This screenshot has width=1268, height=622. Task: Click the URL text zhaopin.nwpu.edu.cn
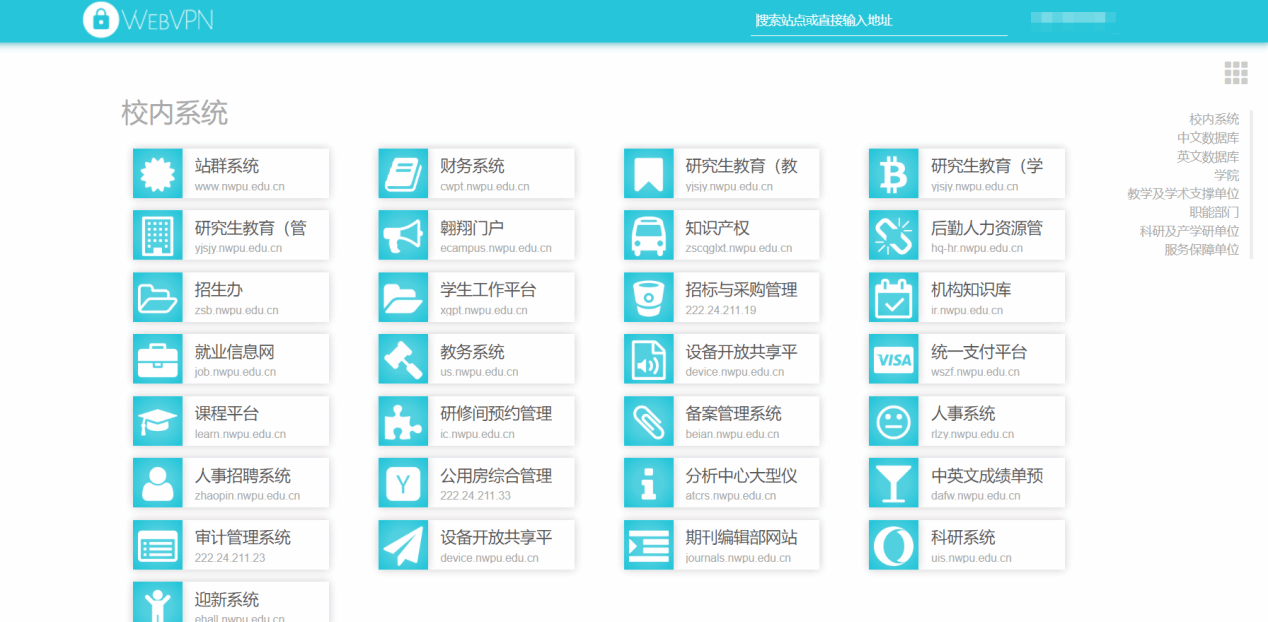pyautogui.click(x=247, y=497)
